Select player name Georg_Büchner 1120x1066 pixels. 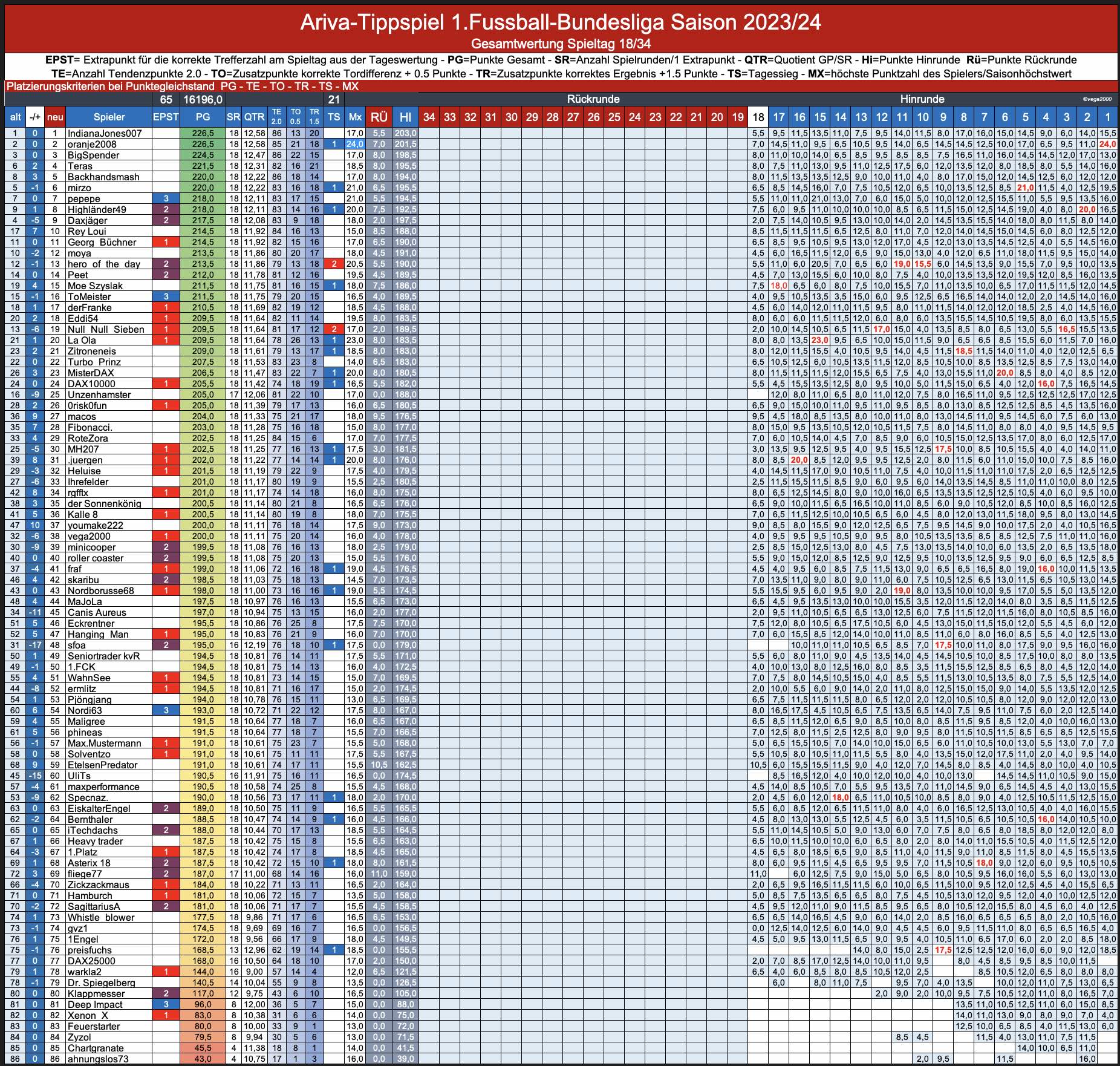[x=102, y=242]
